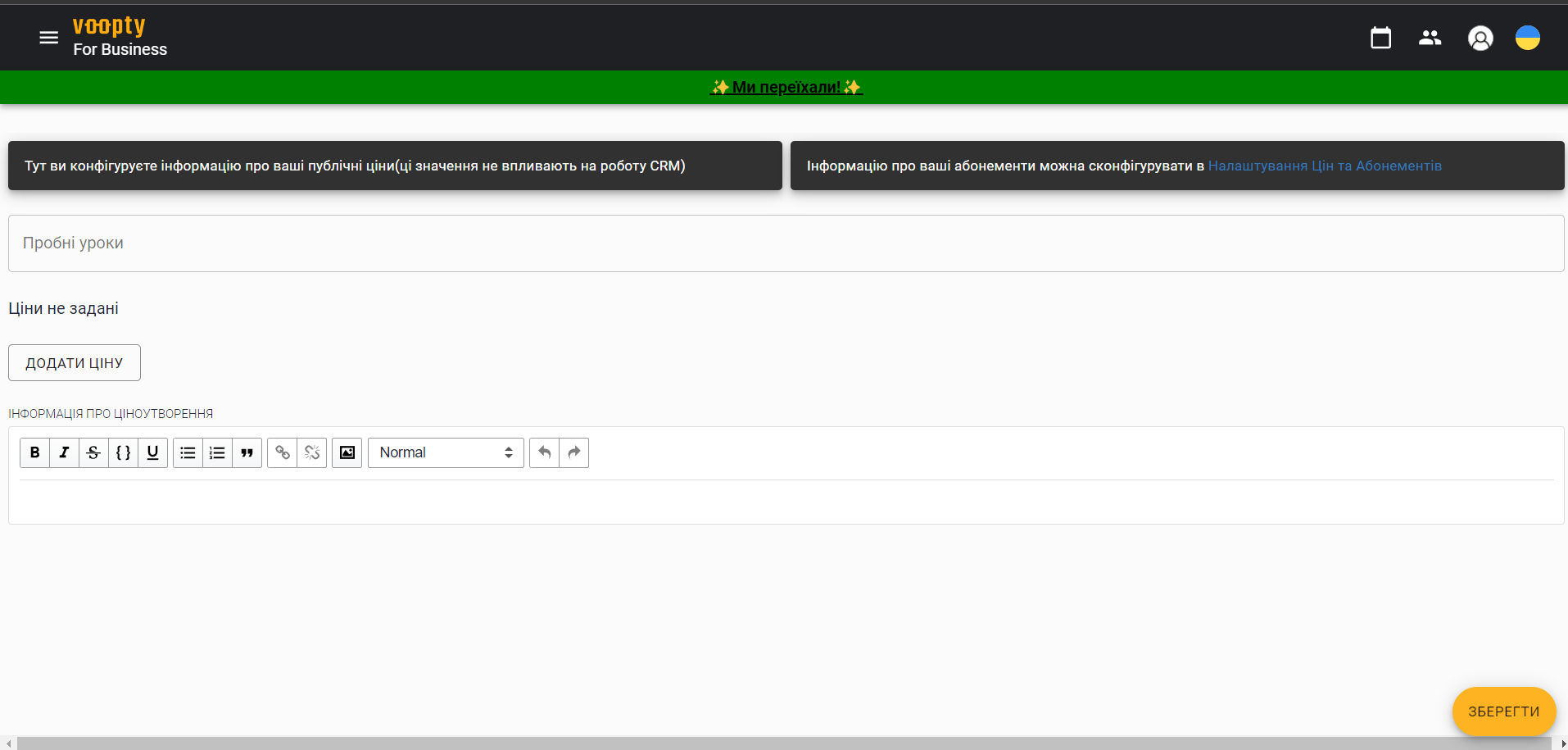Screen dimensions: 1568x750
Task: Open Налаштування Цін та Абонементів link
Action: coord(1325,165)
